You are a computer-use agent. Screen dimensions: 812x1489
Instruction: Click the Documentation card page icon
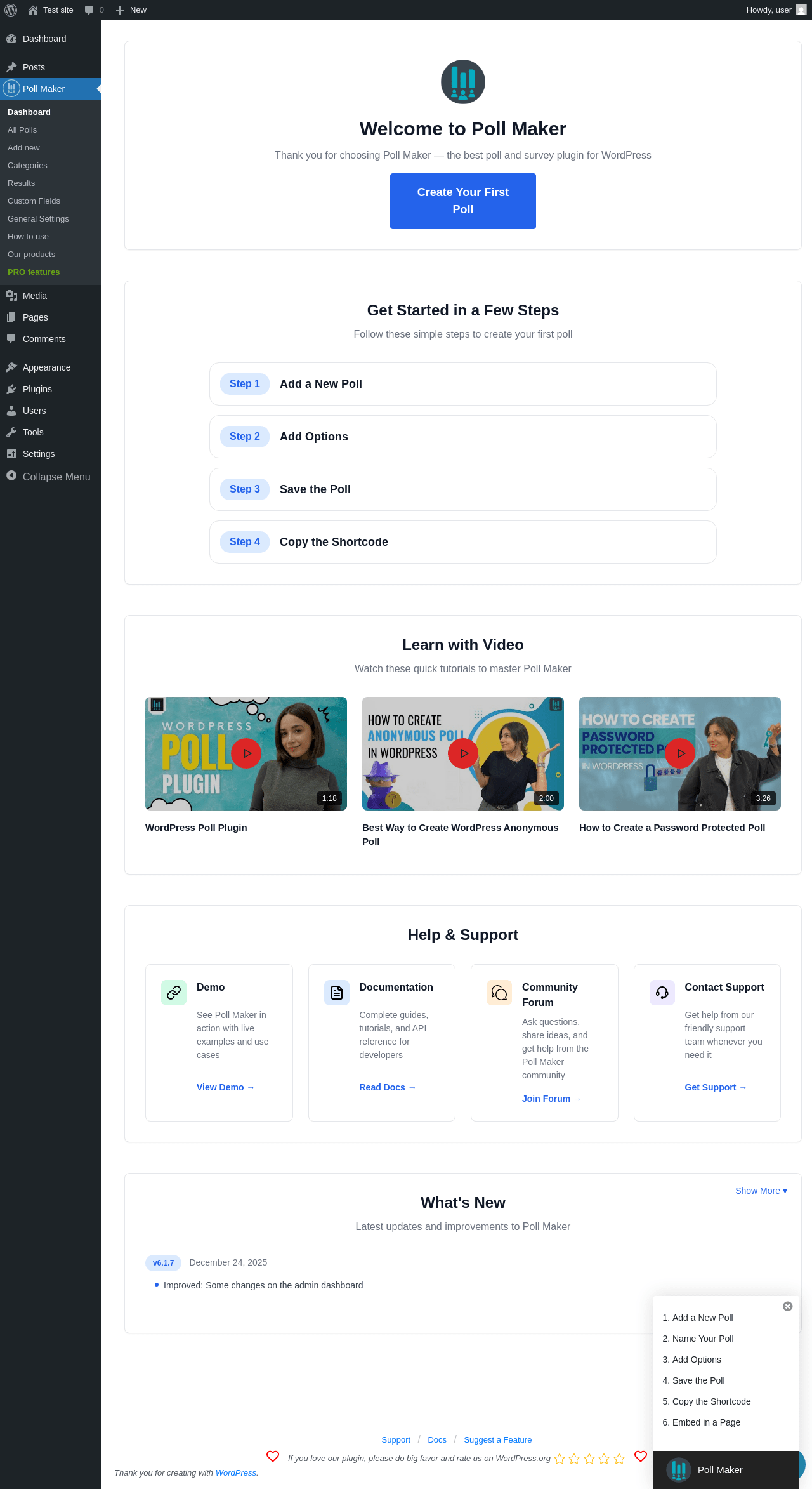point(337,993)
